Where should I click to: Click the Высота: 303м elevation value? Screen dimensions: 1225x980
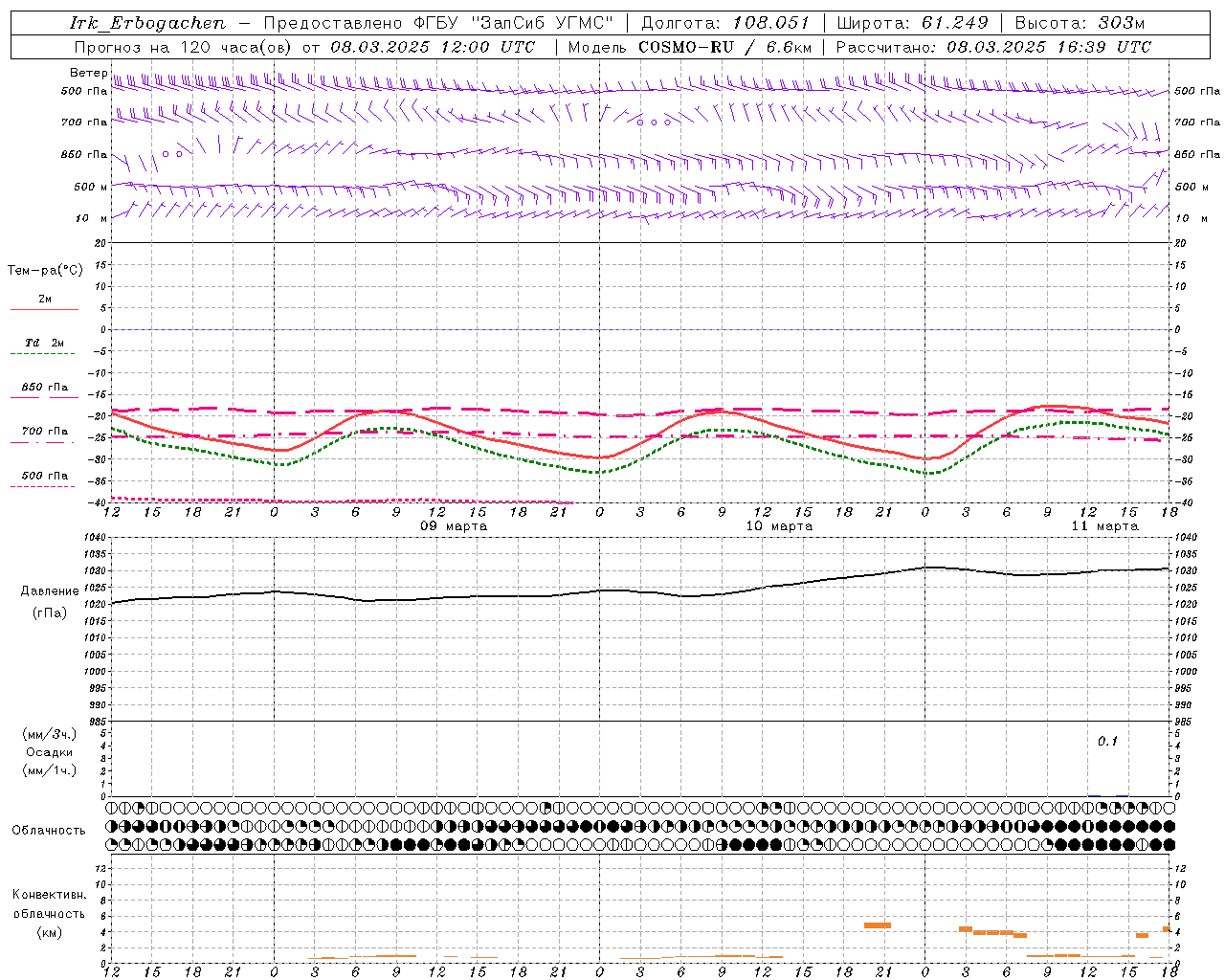pos(1080,23)
